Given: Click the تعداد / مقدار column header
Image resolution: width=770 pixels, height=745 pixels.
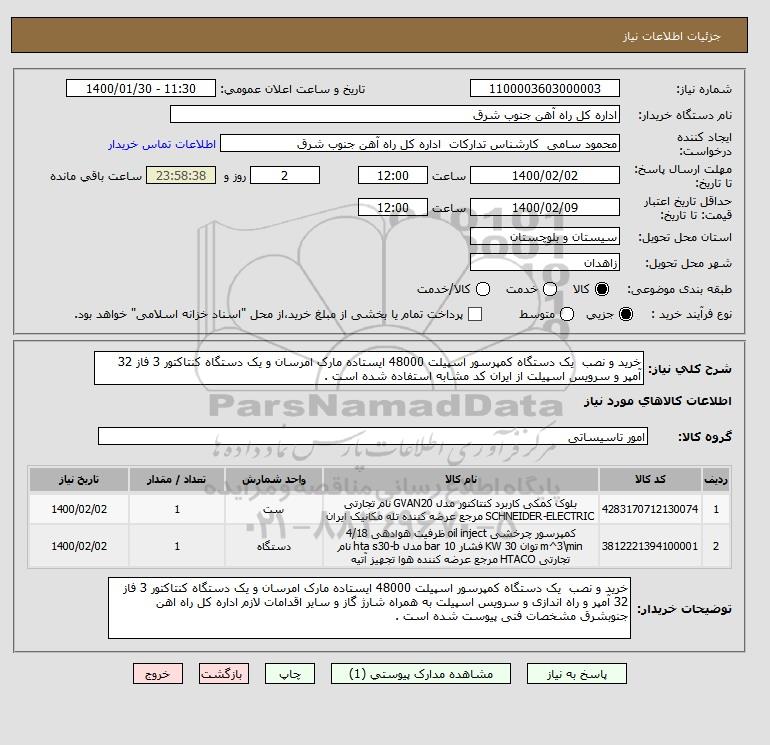Looking at the screenshot, I should point(177,479).
